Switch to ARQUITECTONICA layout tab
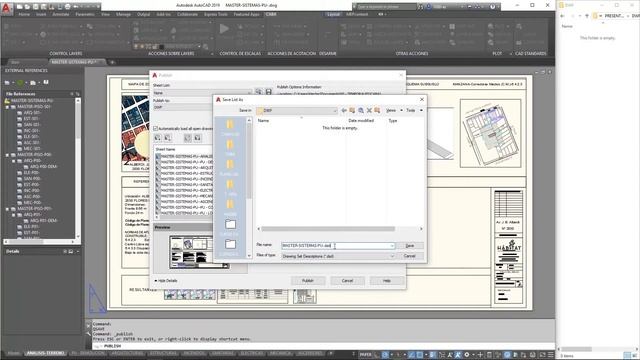 [x=127, y=353]
